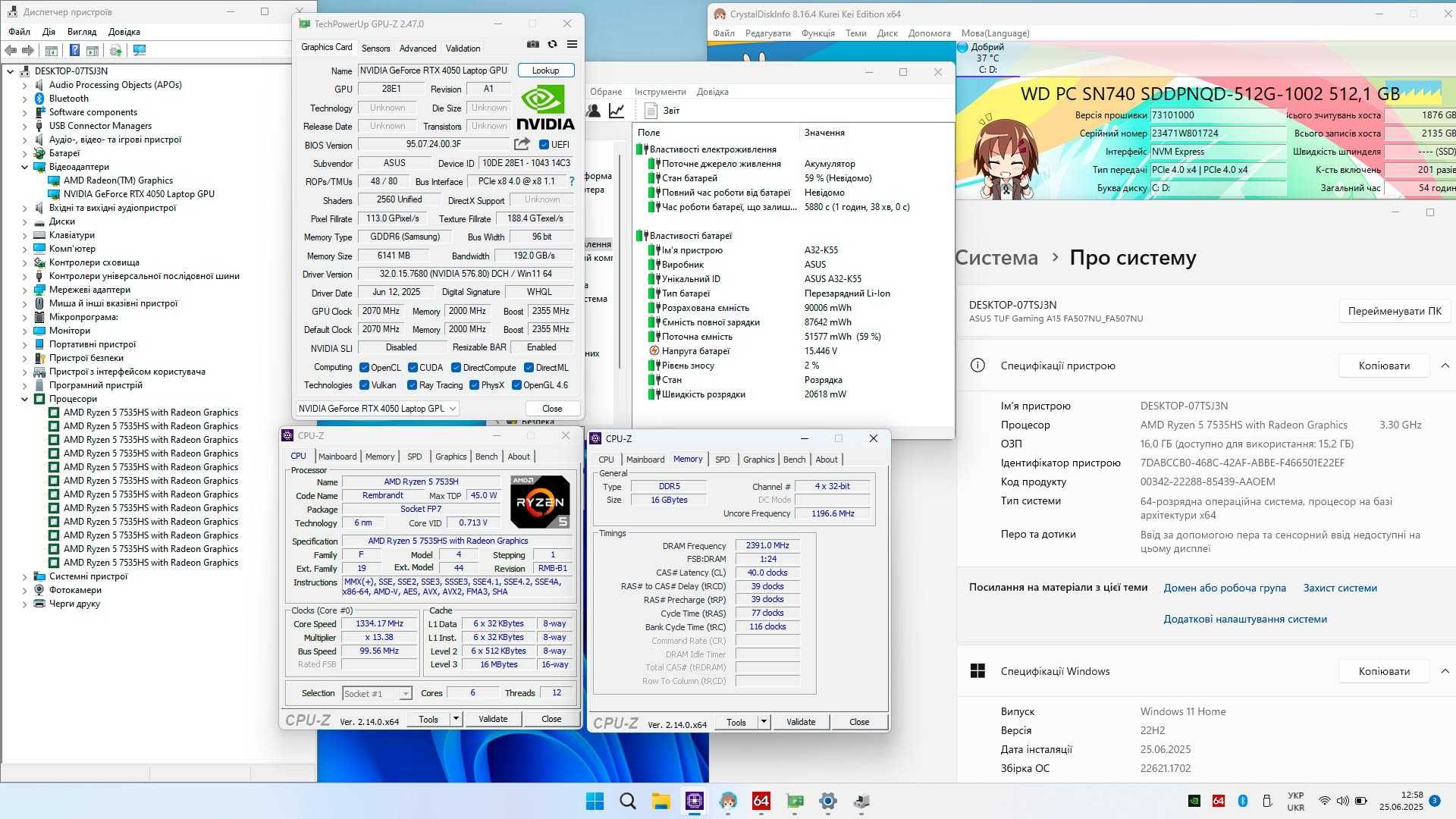Image resolution: width=1456 pixels, height=819 pixels.
Task: Toggle the UEFI checkbox in GPU-Z
Action: (544, 145)
